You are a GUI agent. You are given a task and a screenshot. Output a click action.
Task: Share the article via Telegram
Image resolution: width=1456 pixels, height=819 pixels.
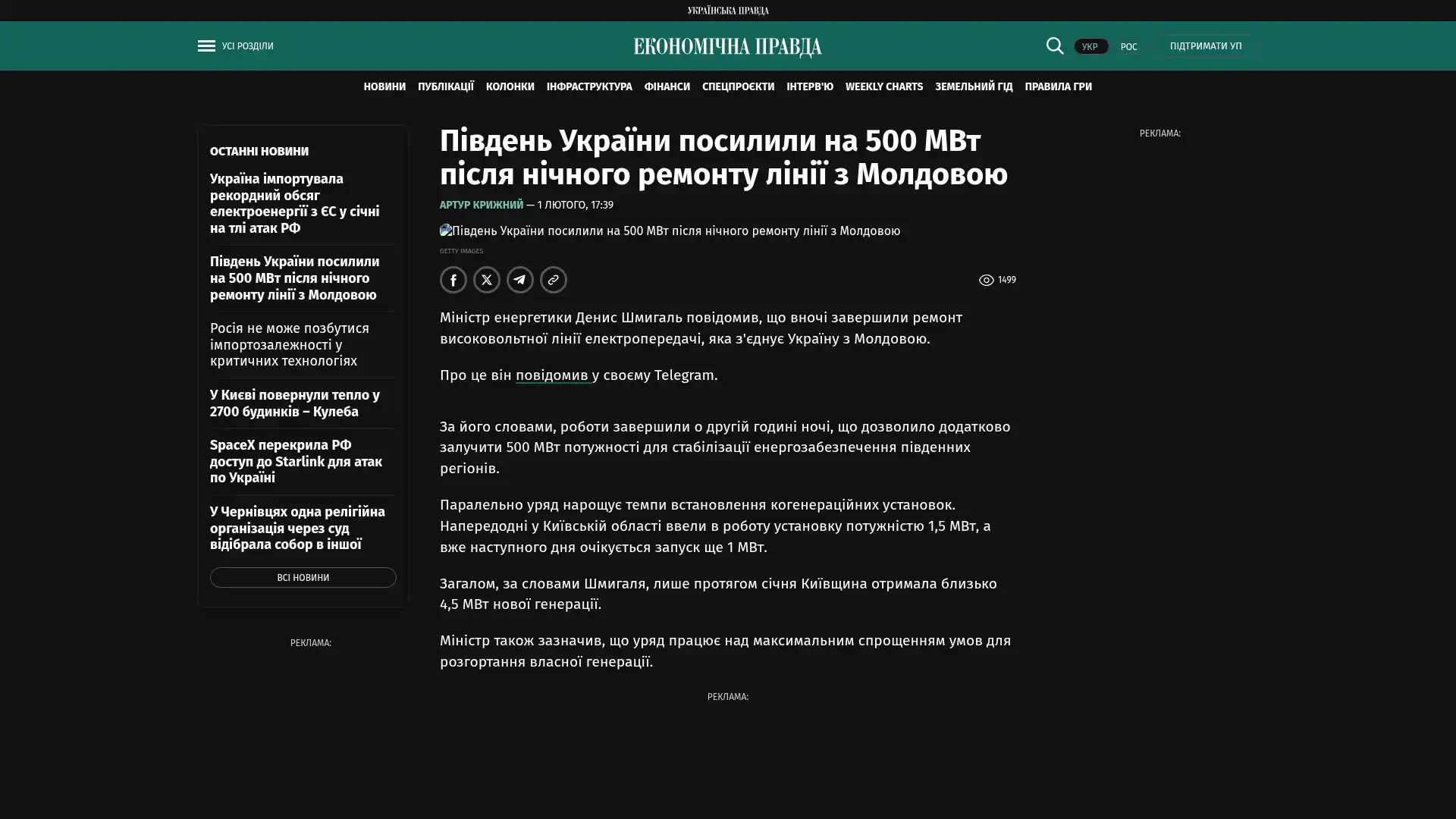(x=519, y=280)
